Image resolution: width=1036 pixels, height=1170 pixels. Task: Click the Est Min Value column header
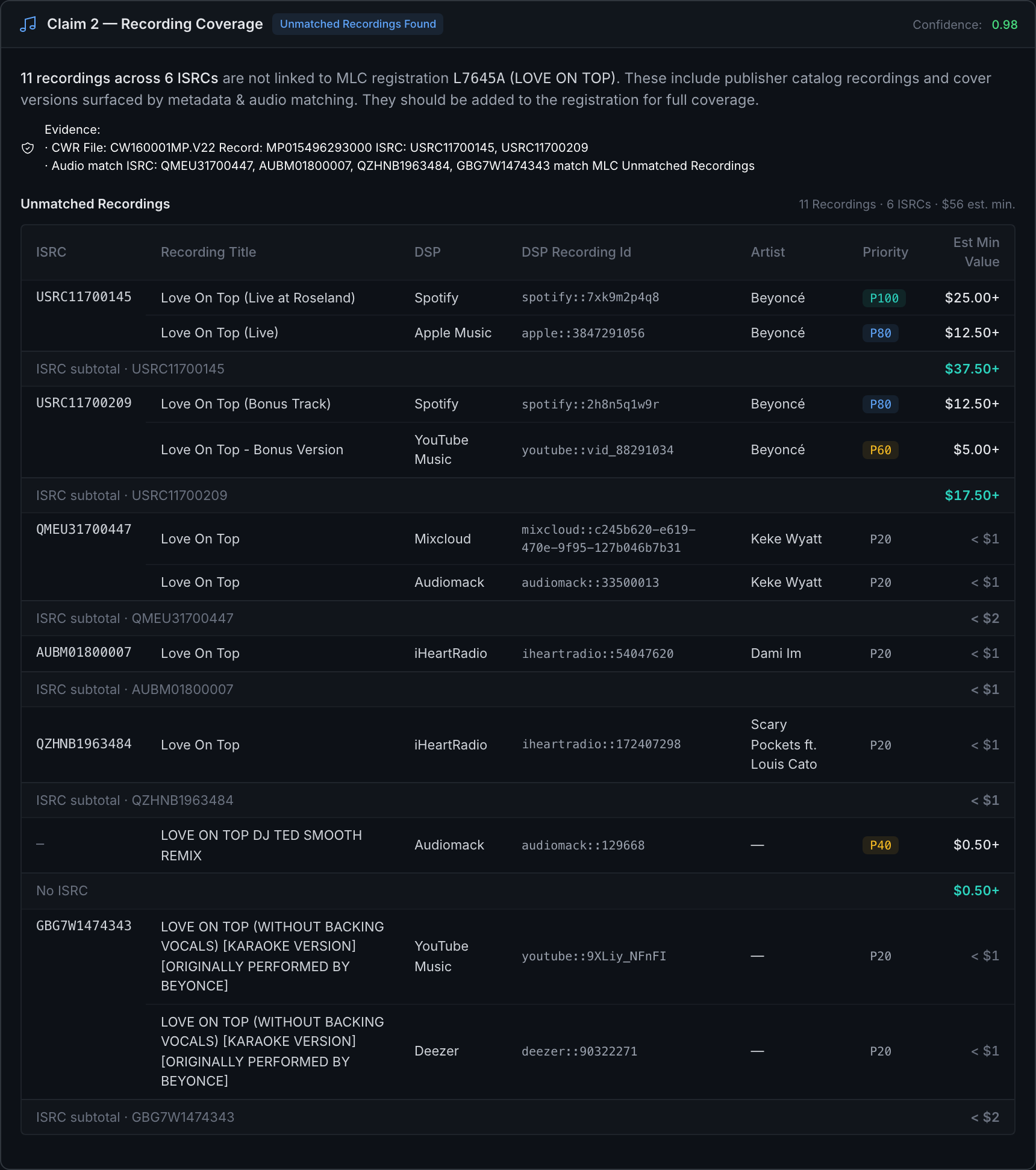[x=976, y=252]
